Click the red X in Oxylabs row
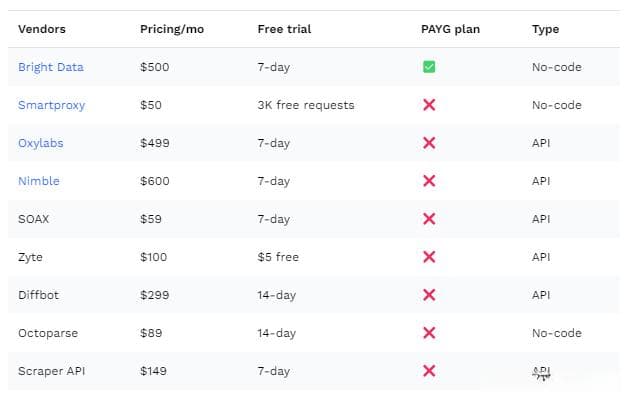Image resolution: width=634 pixels, height=400 pixels. pyautogui.click(x=429, y=143)
